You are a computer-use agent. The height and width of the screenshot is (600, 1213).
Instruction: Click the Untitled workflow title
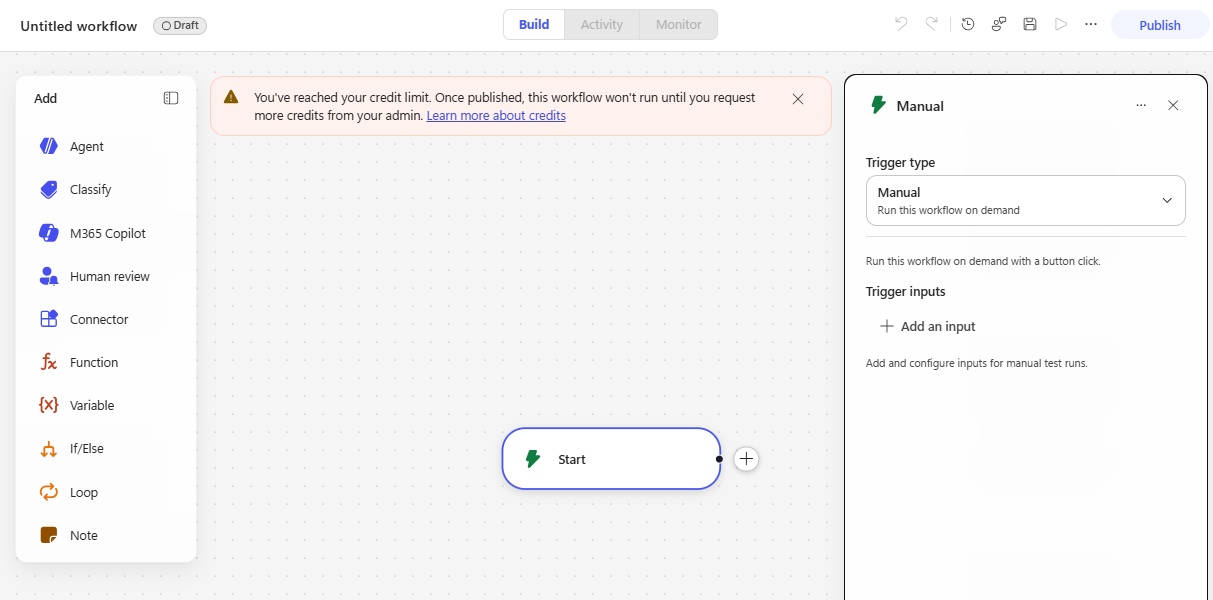[79, 26]
